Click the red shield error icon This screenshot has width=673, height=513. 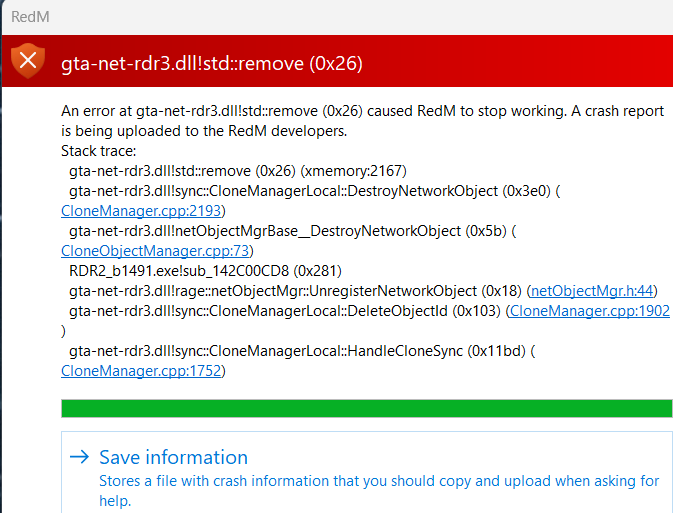click(x=28, y=61)
